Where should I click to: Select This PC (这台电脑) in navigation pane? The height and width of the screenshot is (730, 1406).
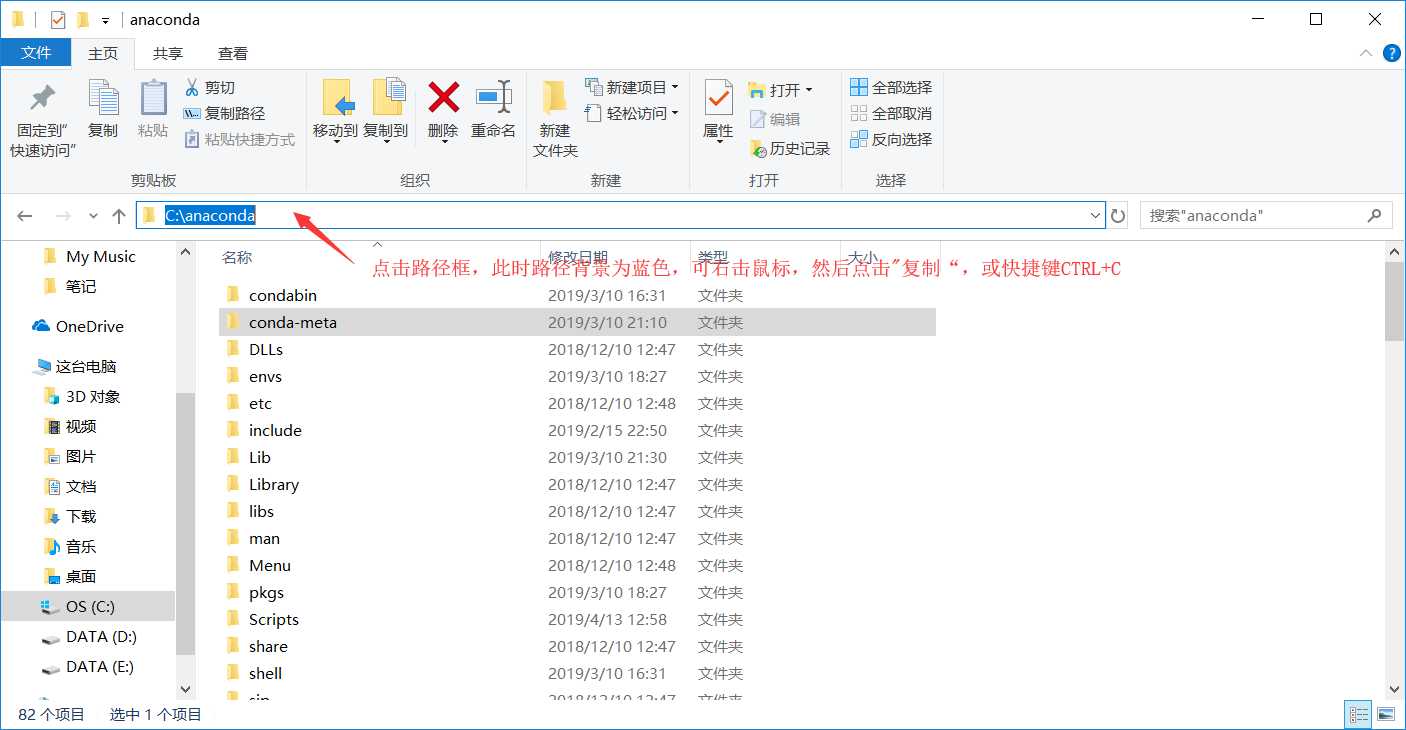[x=86, y=366]
